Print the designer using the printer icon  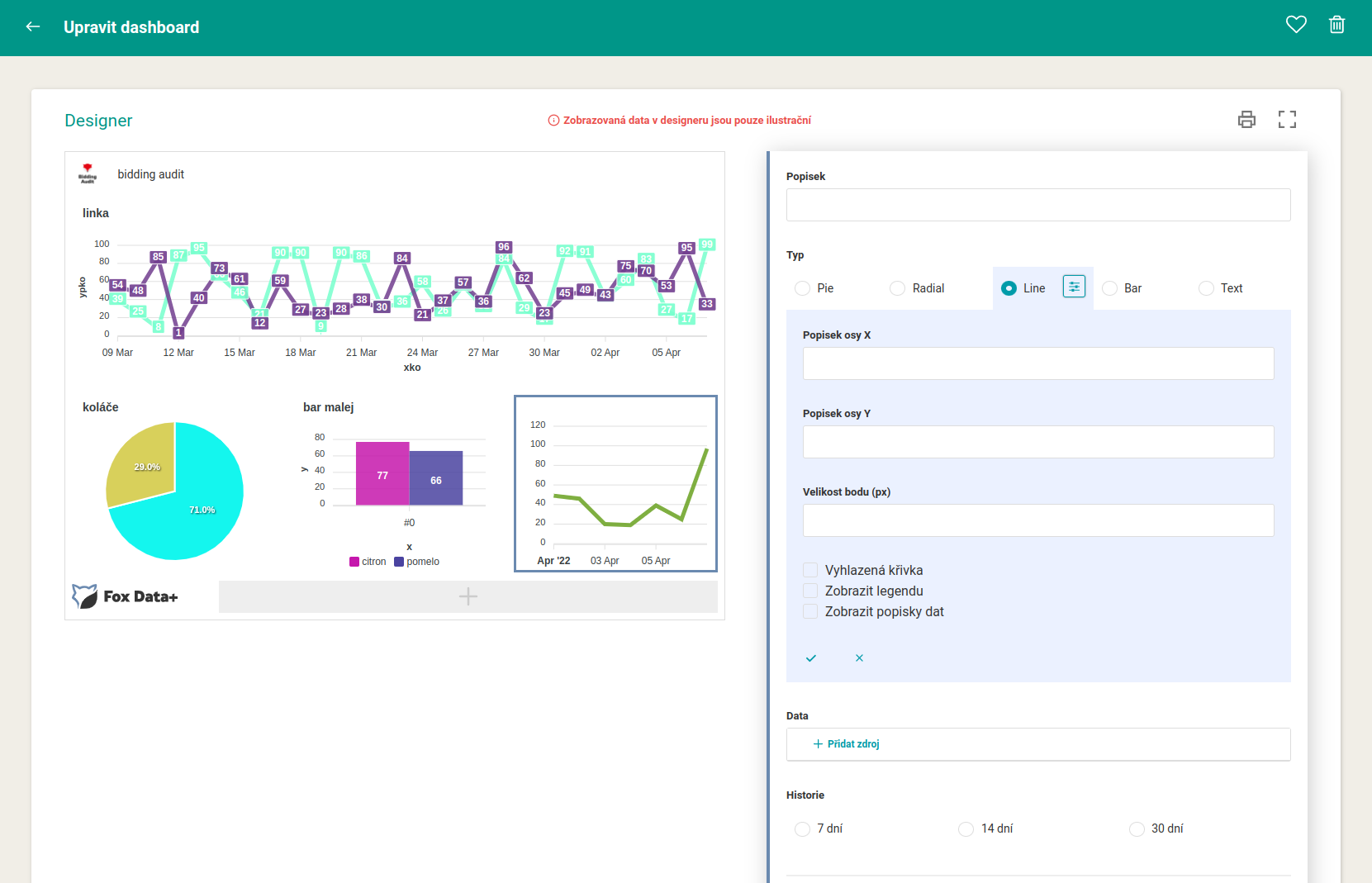pyautogui.click(x=1246, y=120)
